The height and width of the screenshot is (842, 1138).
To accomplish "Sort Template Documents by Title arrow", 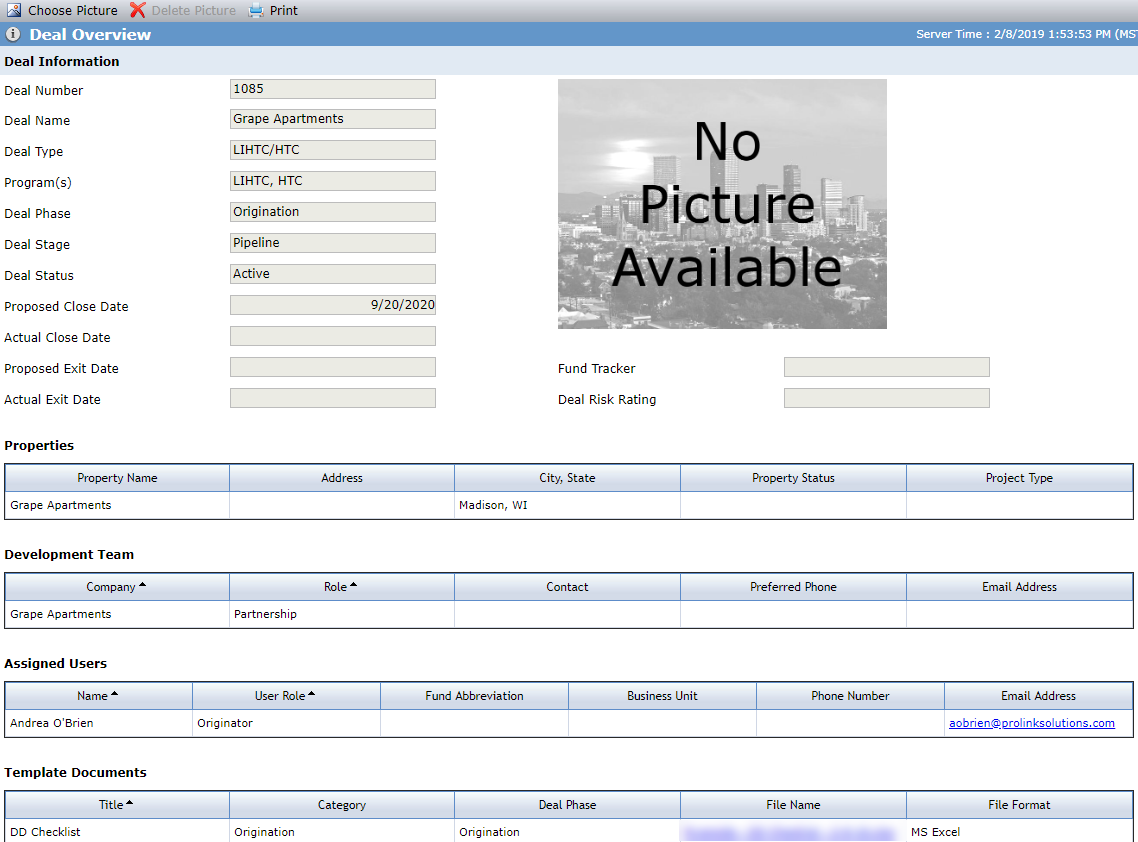I will tap(129, 803).
